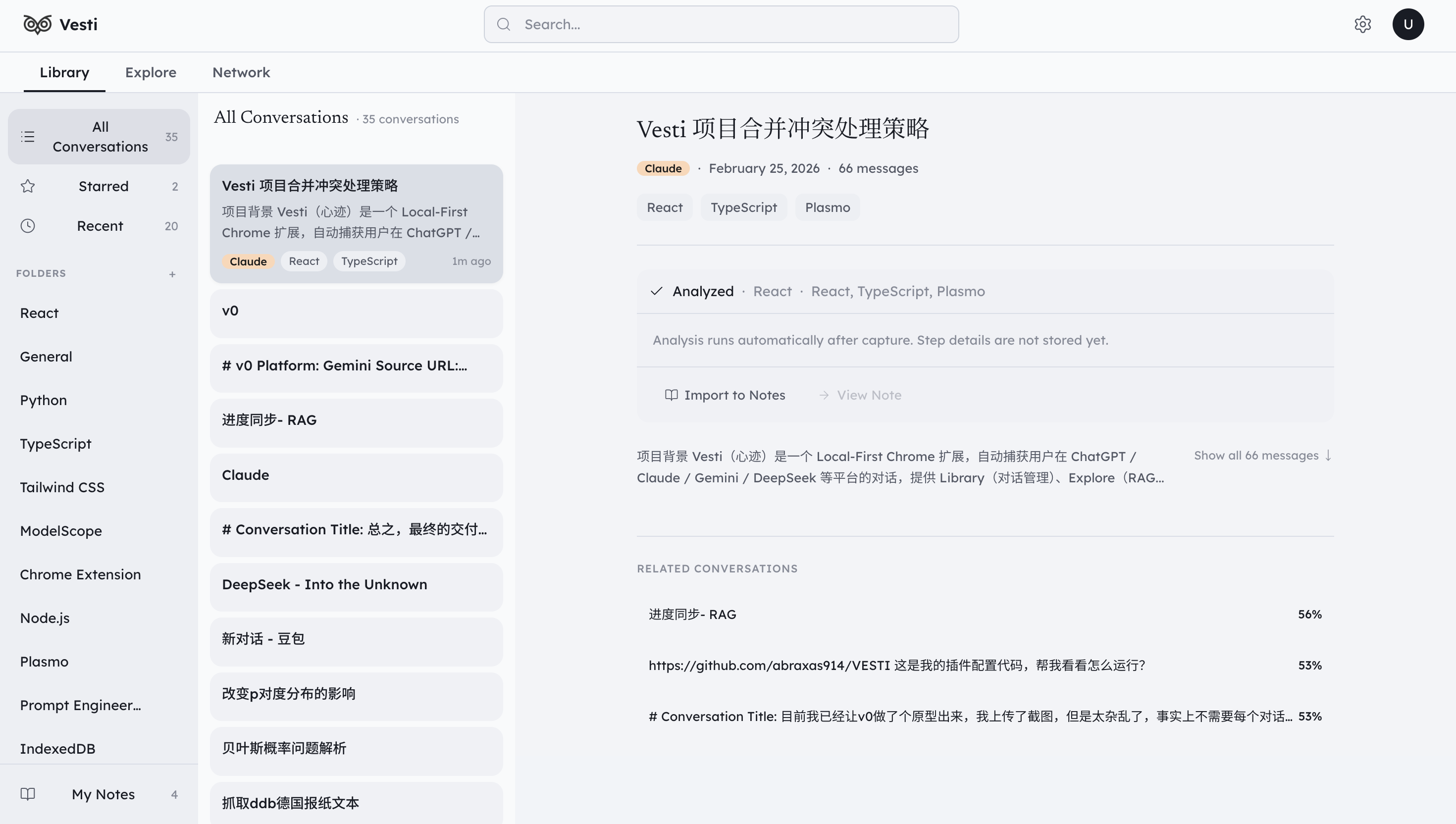Click the book icon in Import to Notes

(x=671, y=395)
